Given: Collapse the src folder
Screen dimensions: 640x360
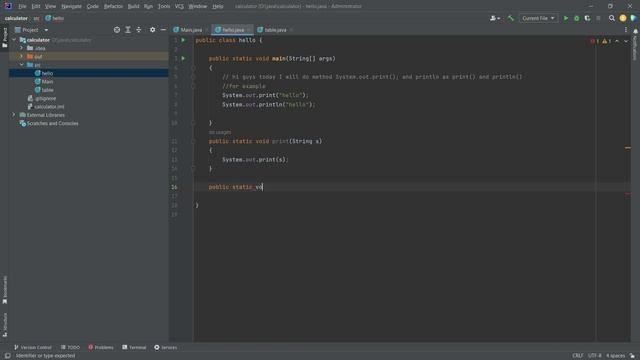Looking at the screenshot, I should coord(22,65).
